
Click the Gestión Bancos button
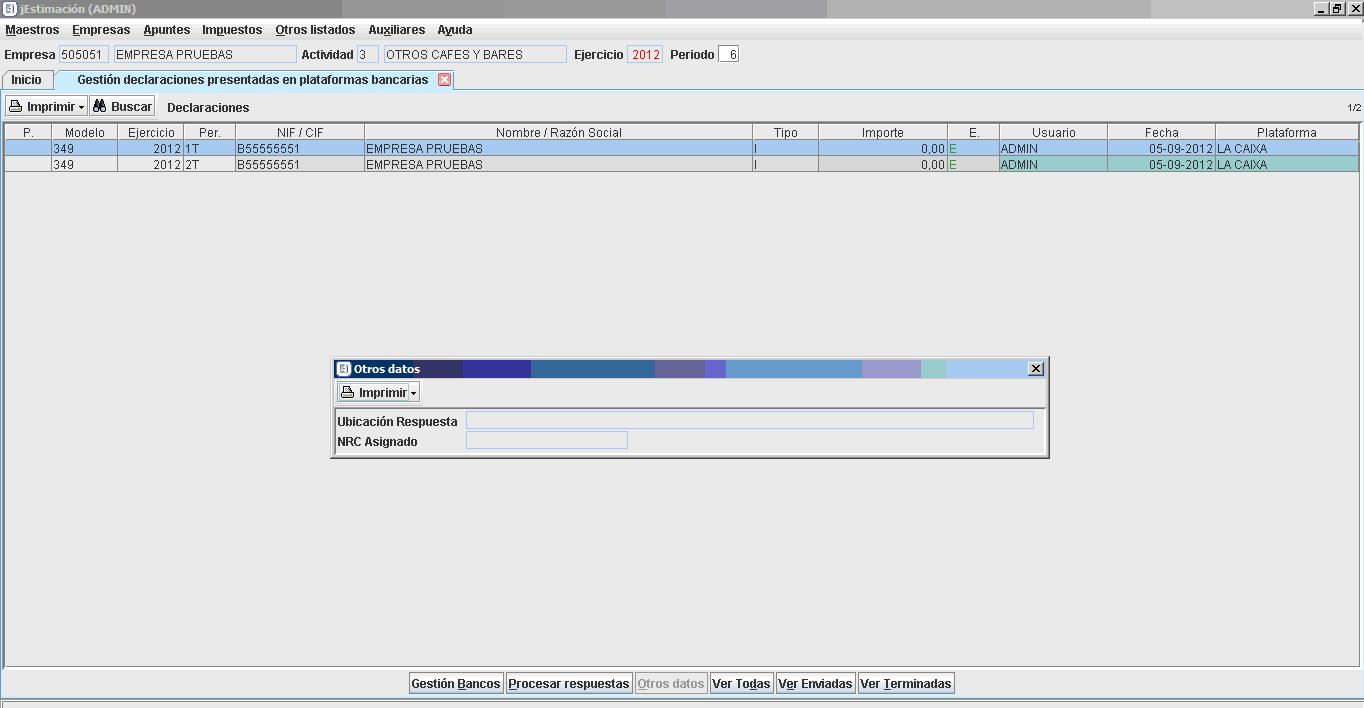click(x=456, y=684)
